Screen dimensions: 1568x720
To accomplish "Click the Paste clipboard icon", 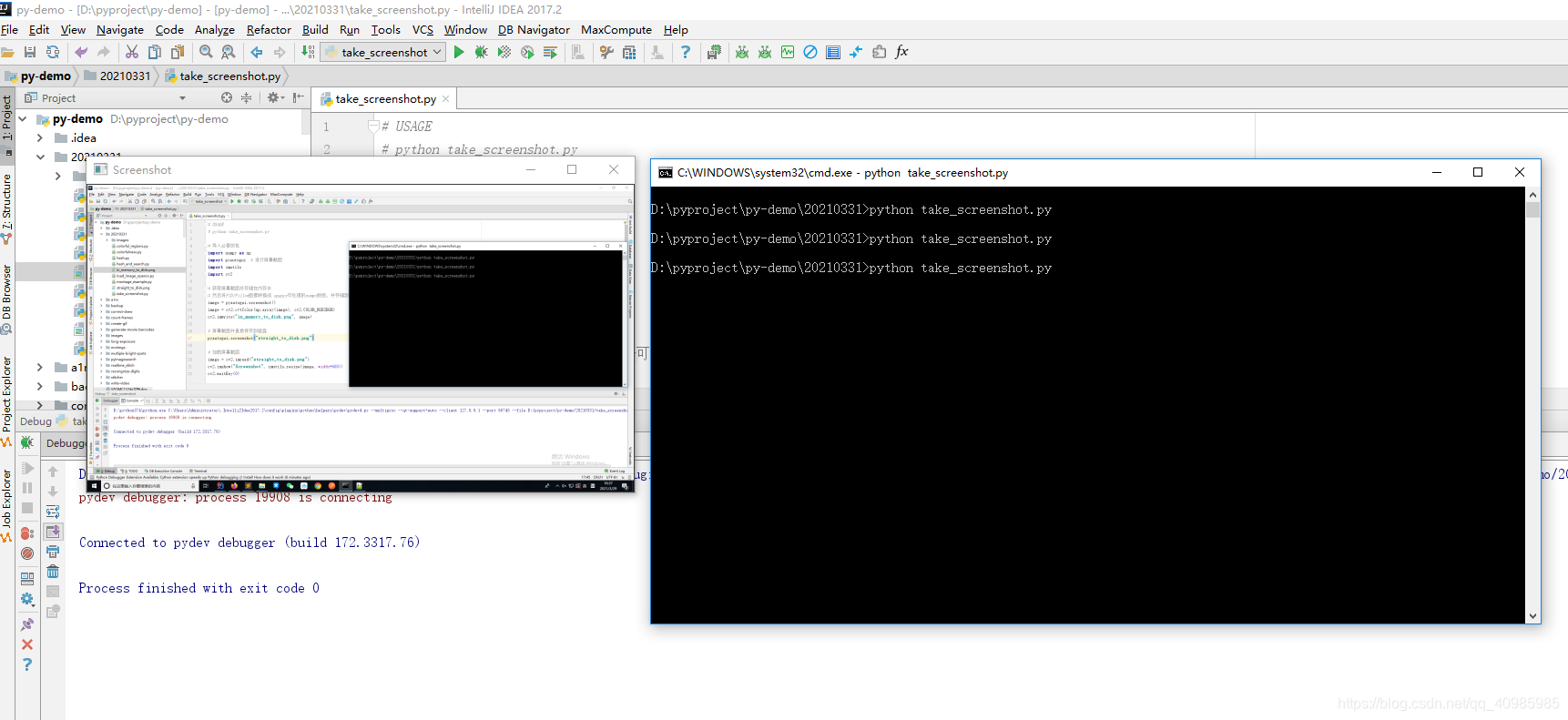I will (178, 52).
